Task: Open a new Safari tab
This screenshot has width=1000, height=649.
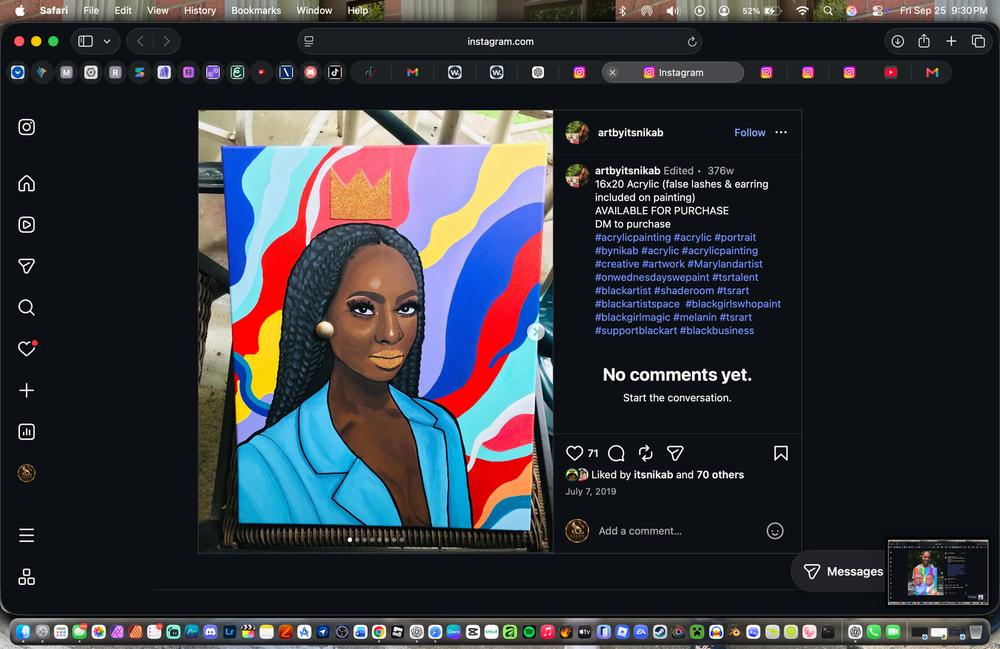Action: click(x=951, y=41)
